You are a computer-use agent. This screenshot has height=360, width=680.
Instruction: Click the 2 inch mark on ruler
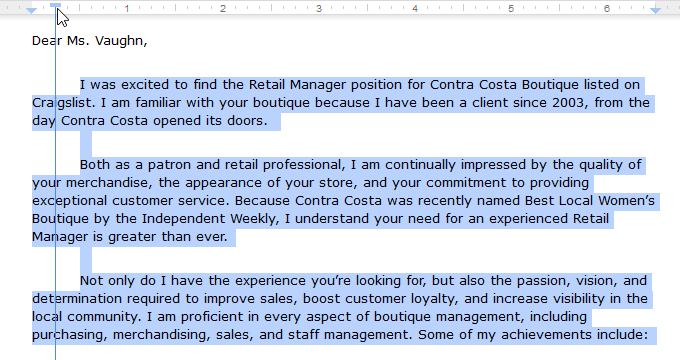[x=223, y=8]
